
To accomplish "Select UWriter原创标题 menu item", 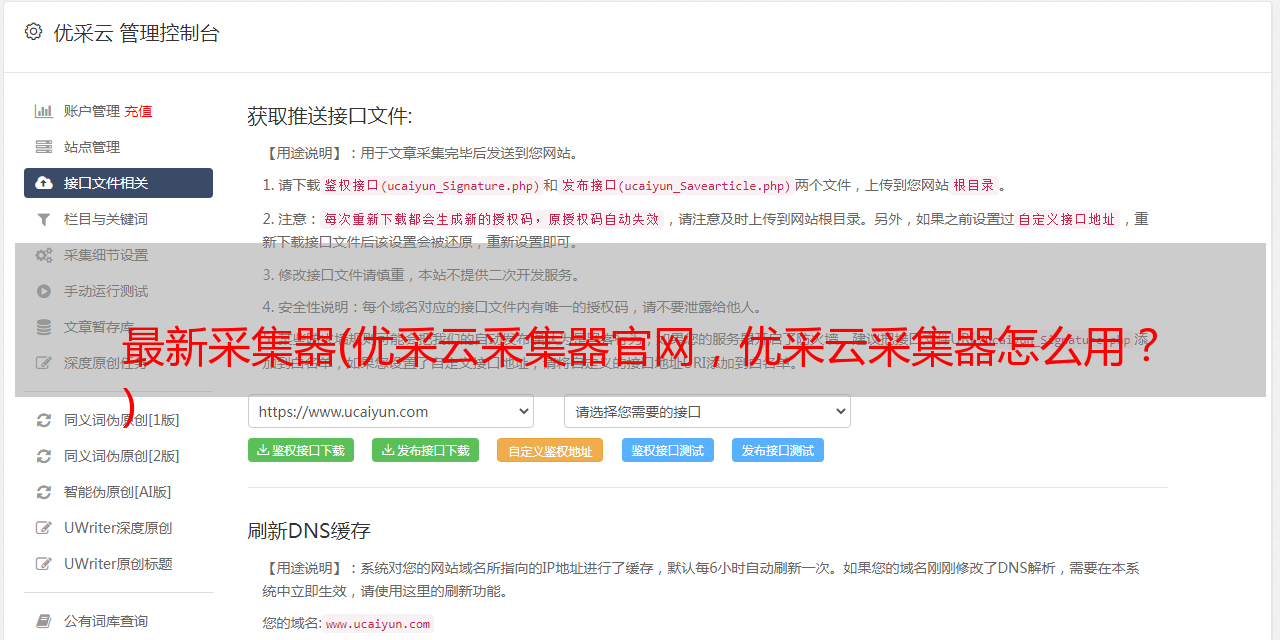I will click(x=118, y=564).
